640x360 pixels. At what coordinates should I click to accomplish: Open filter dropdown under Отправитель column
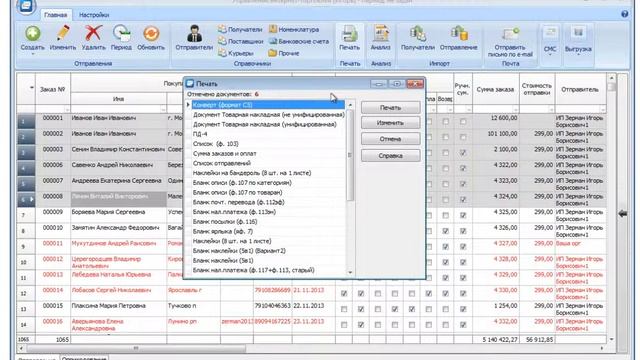click(602, 109)
